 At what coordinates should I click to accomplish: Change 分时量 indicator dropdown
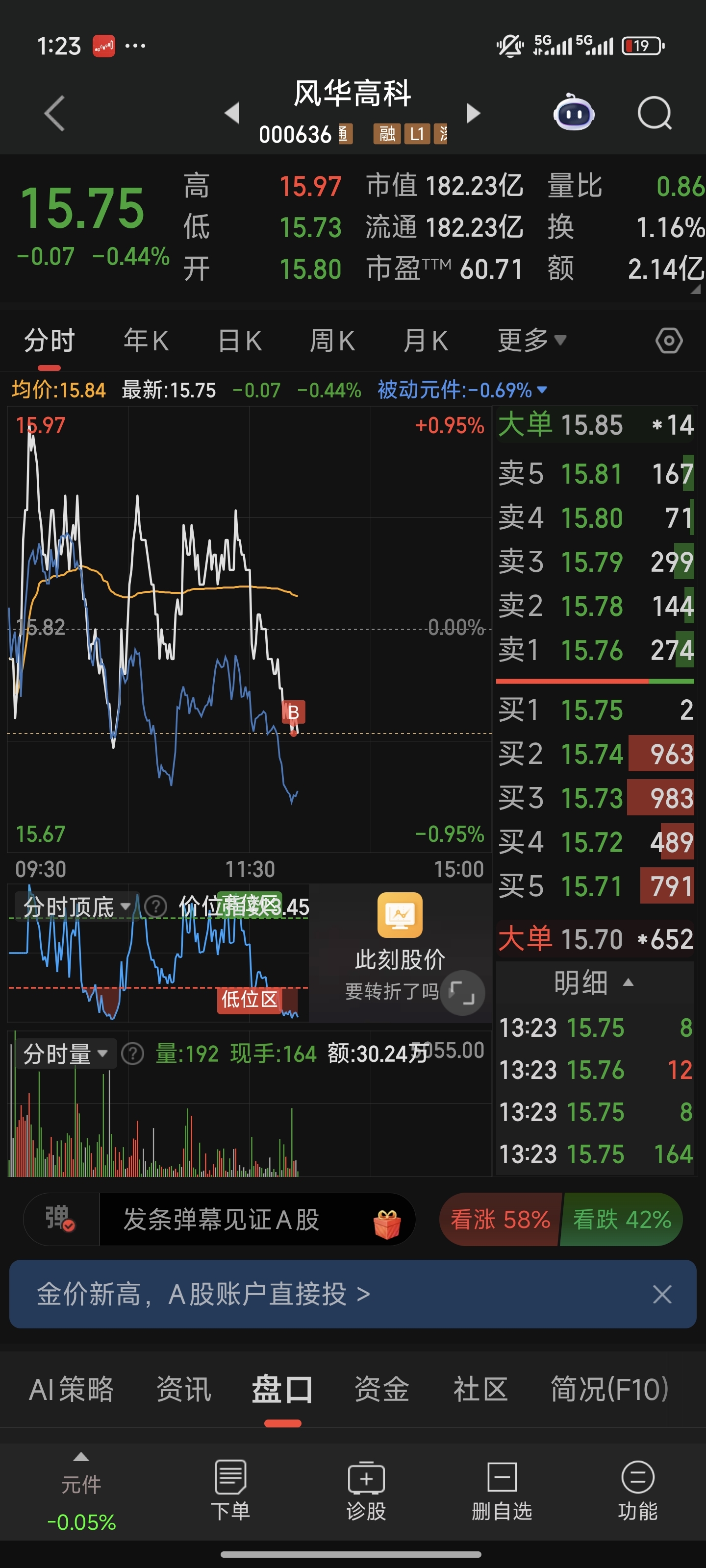66,1053
